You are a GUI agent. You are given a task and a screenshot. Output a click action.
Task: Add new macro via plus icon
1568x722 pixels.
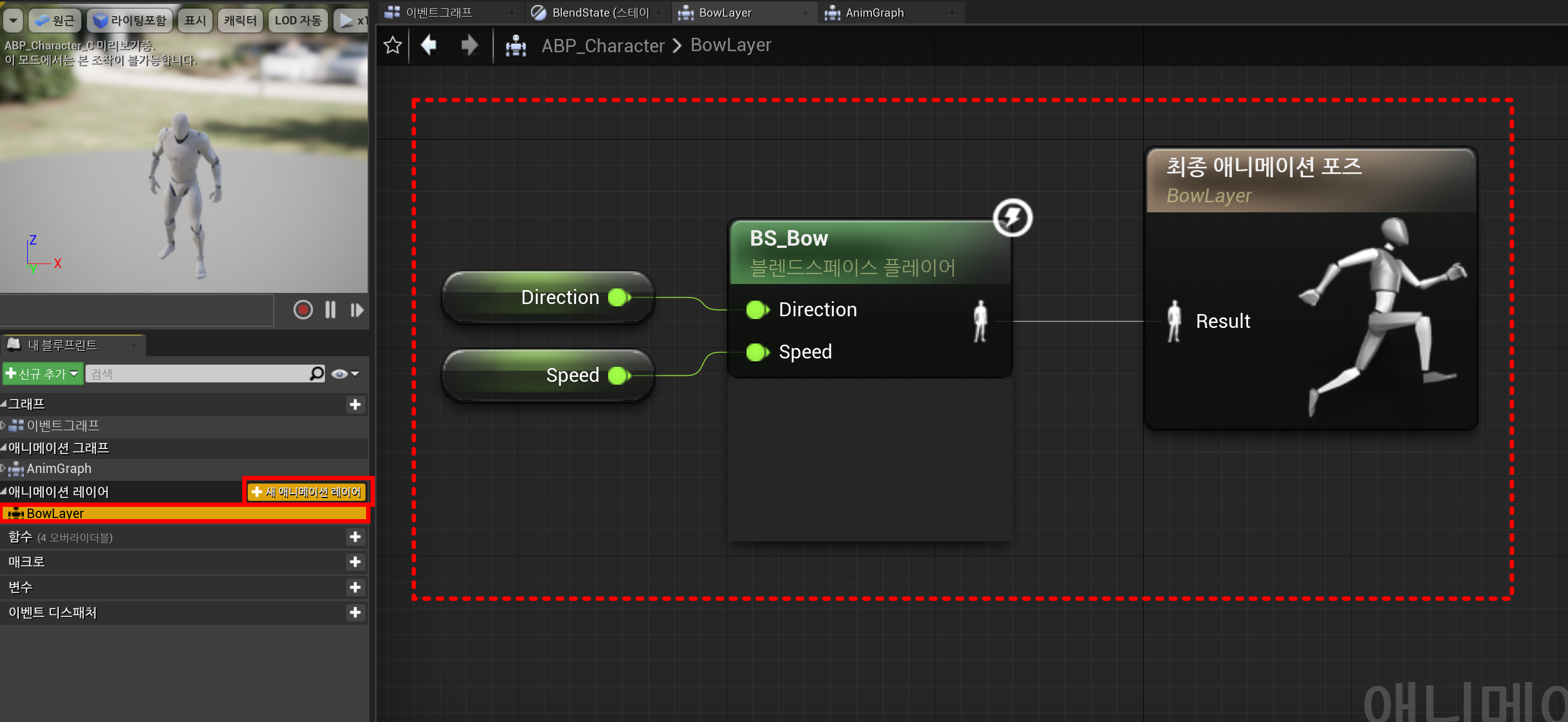pyautogui.click(x=355, y=562)
